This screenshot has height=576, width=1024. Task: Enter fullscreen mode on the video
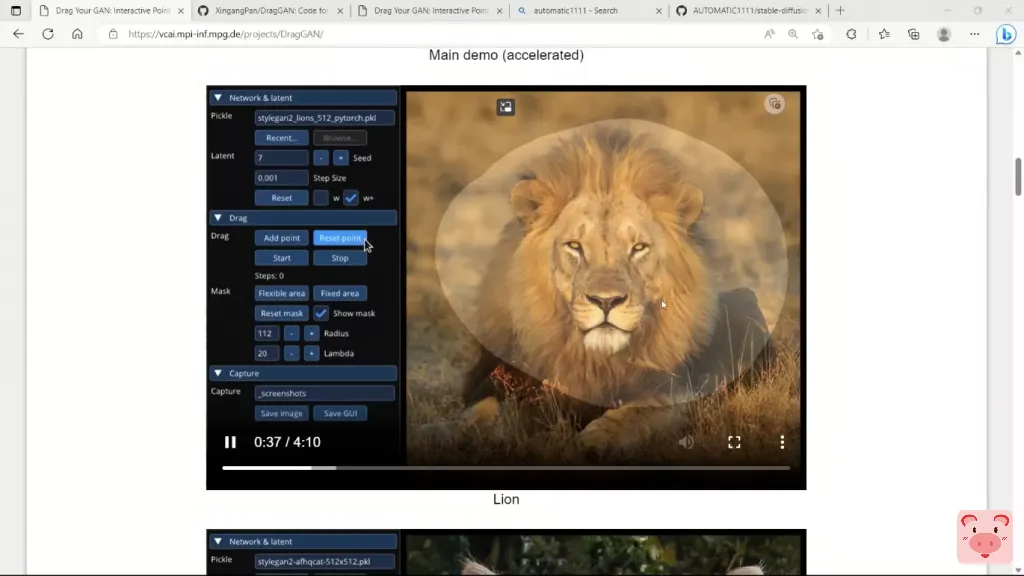pyautogui.click(x=734, y=442)
